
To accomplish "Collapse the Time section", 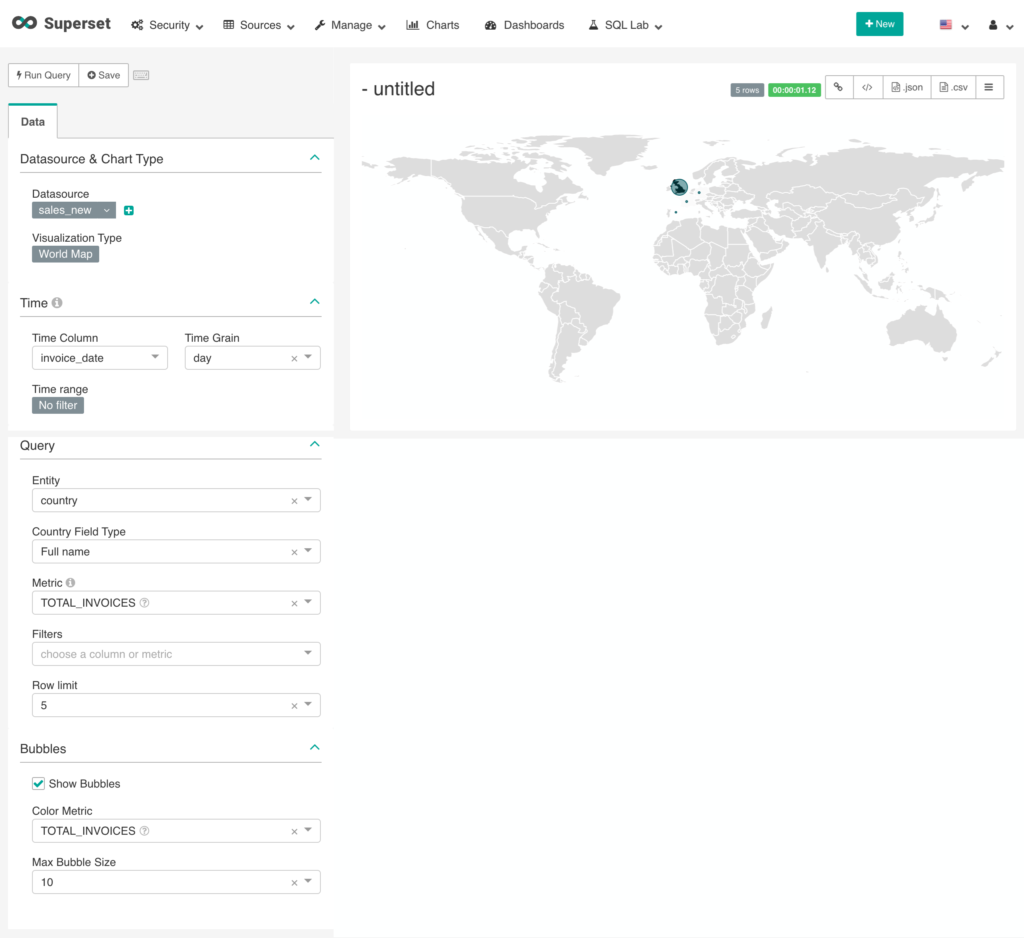I will [x=314, y=302].
